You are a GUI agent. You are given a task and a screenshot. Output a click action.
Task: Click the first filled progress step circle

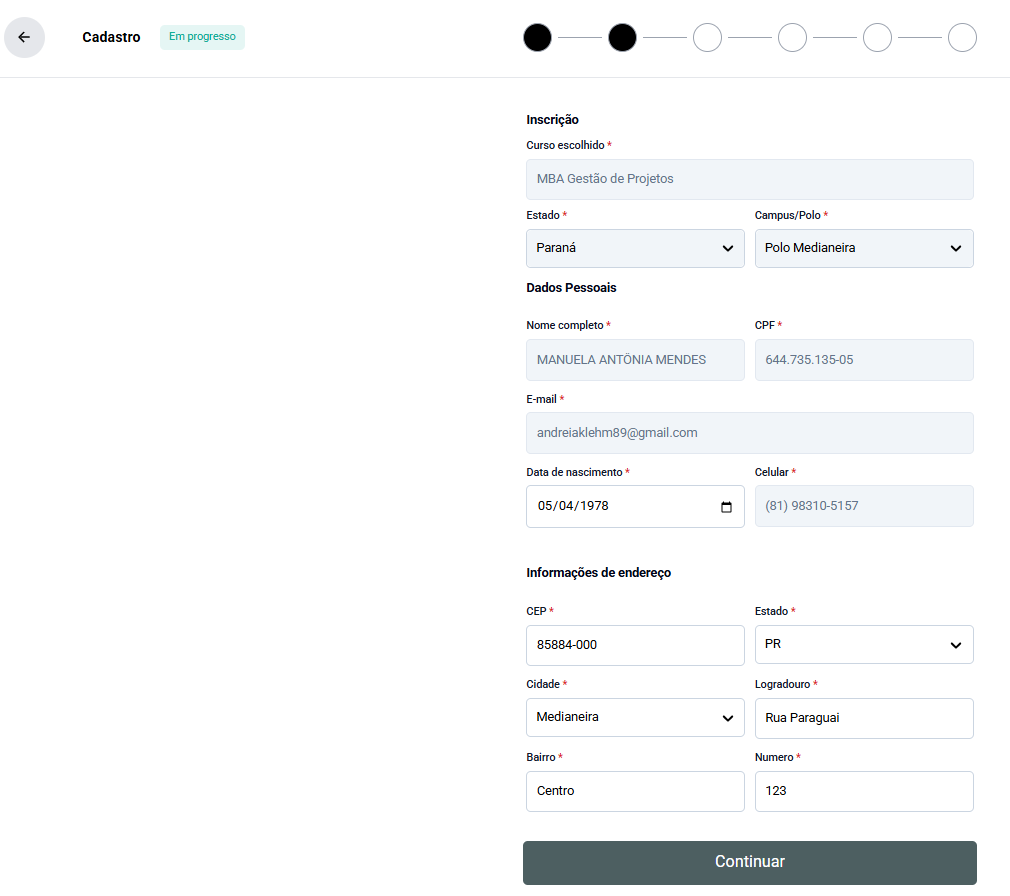tap(537, 37)
